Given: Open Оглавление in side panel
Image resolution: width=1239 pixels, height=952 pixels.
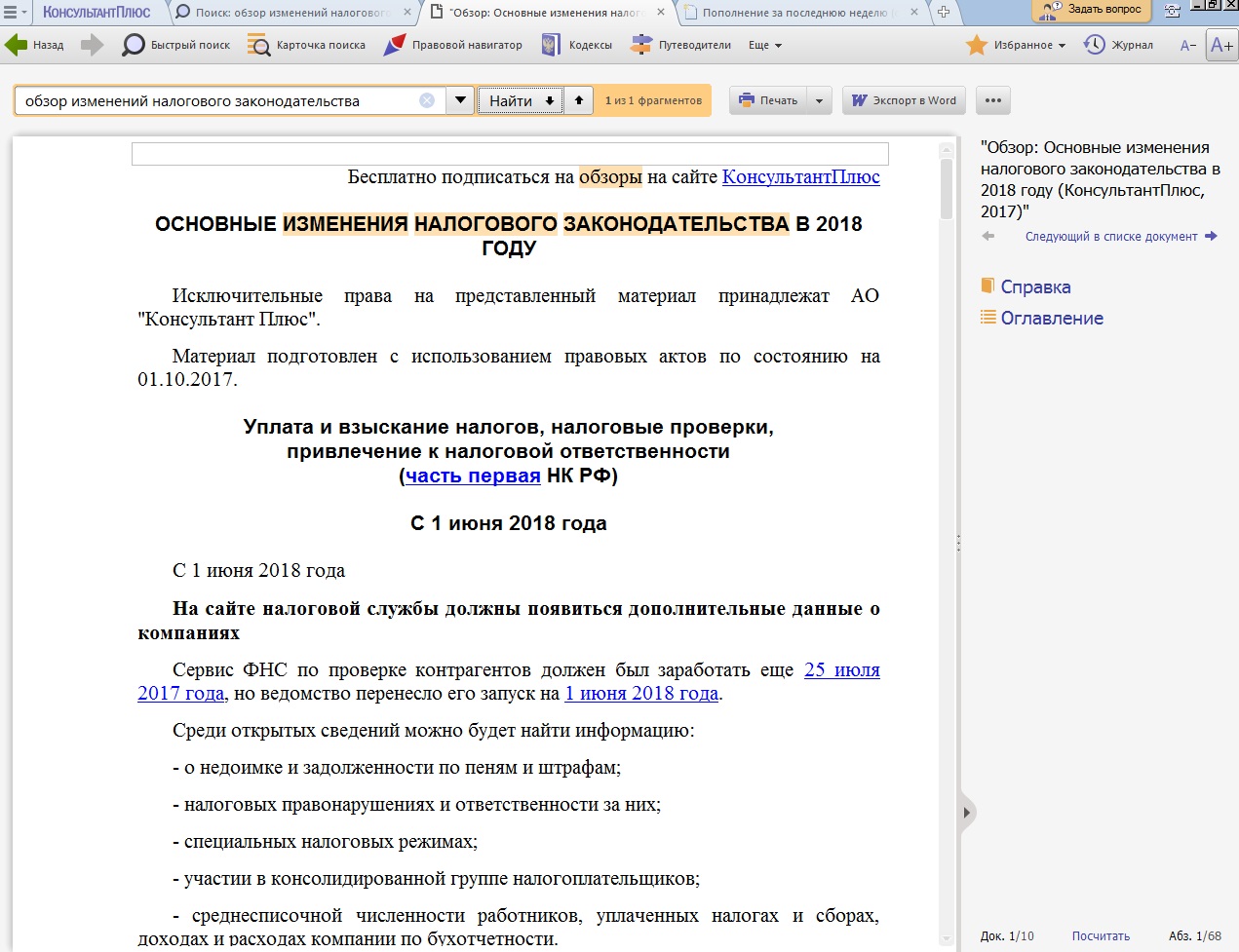Looking at the screenshot, I should click(1051, 318).
